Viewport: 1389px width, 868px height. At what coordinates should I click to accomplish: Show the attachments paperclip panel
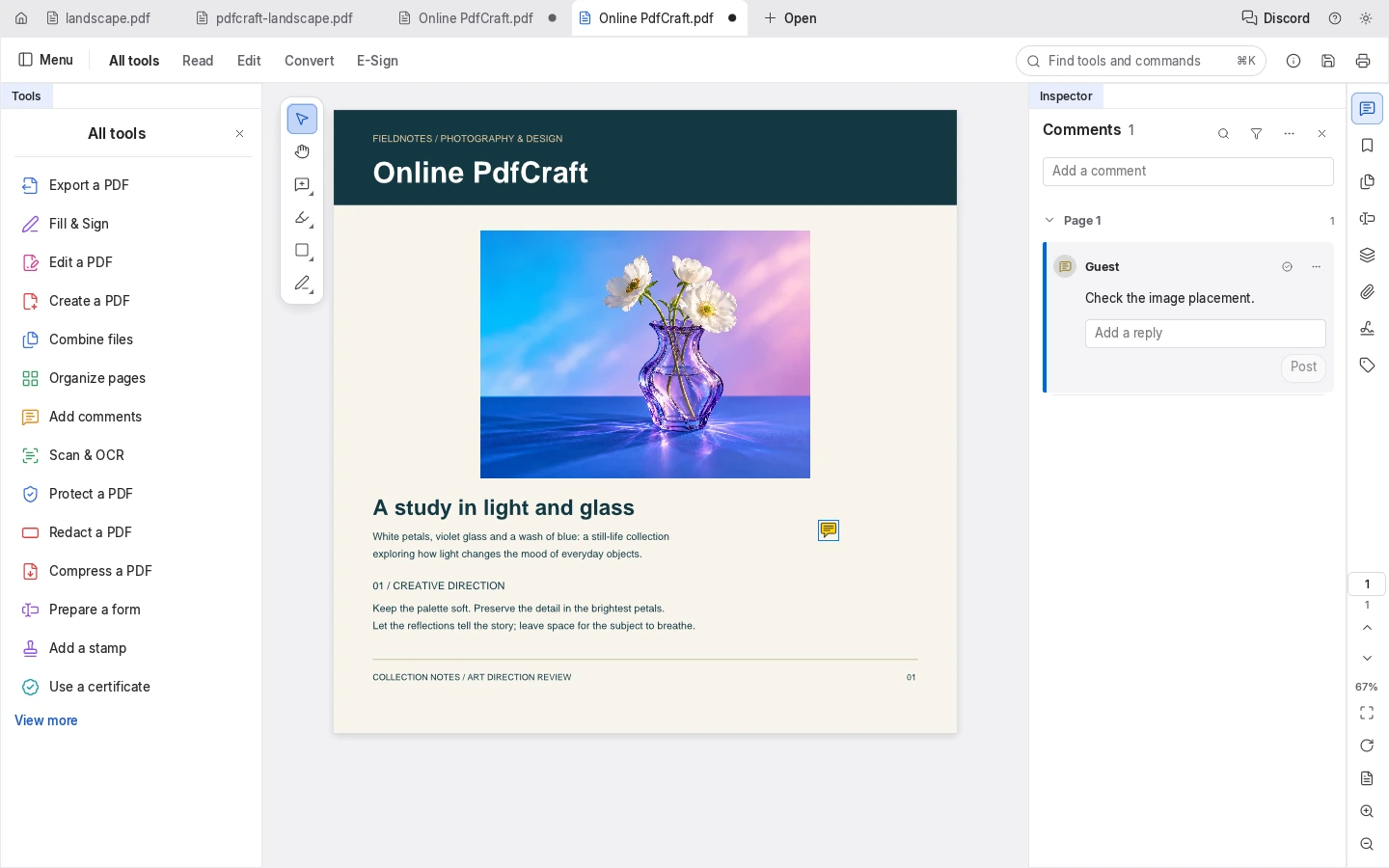pyautogui.click(x=1367, y=292)
